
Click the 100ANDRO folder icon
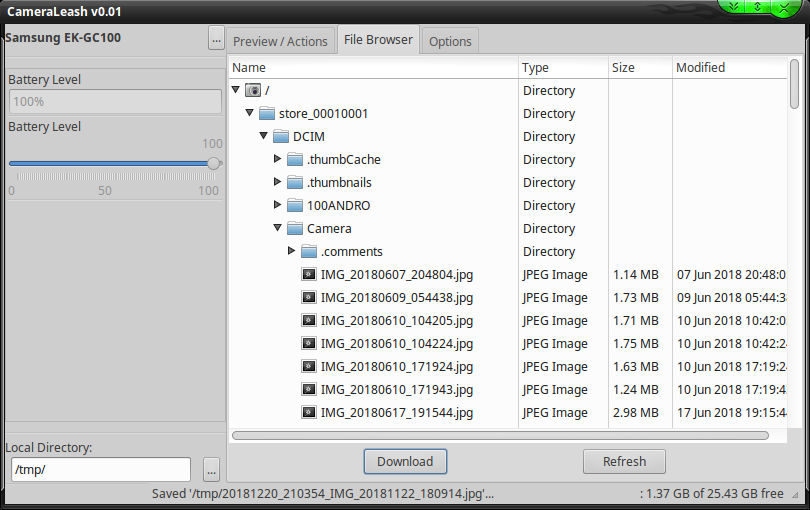294,205
